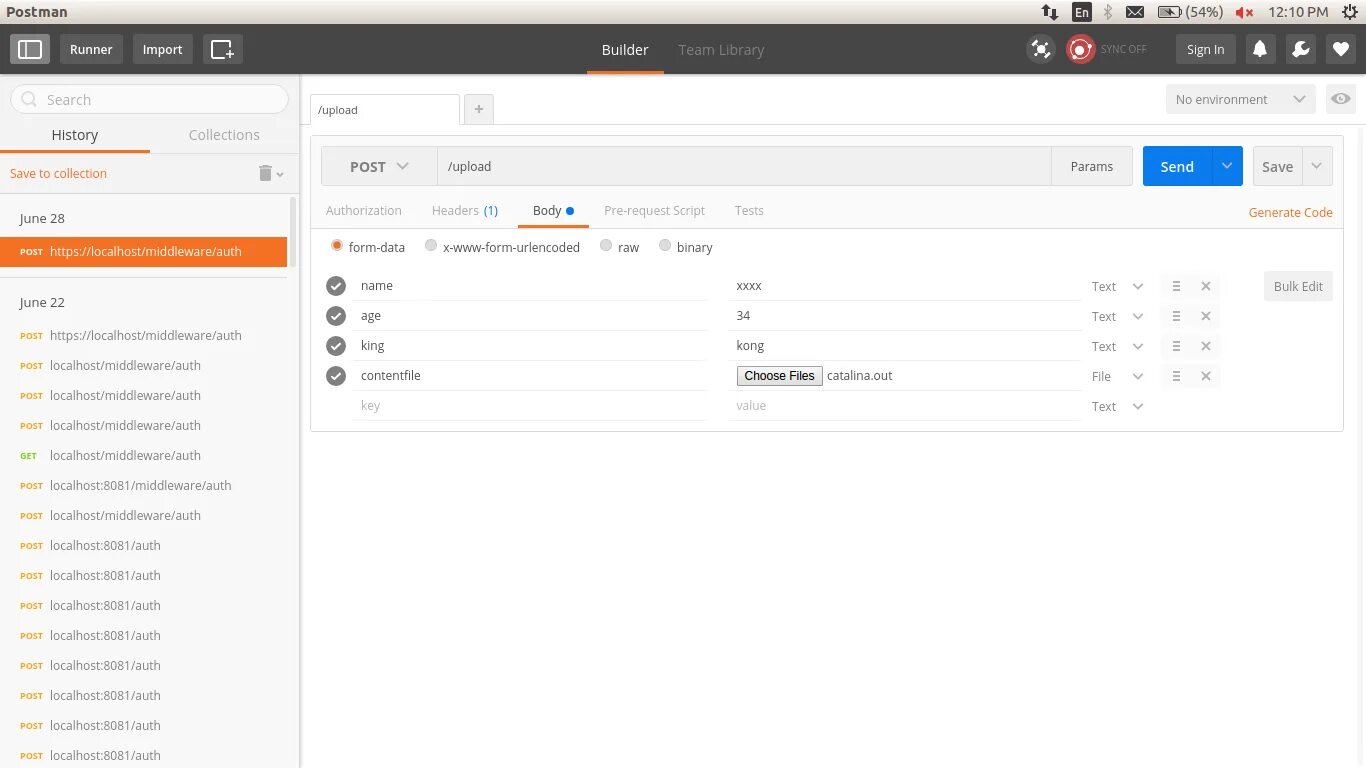Remove the contentfile row with X icon
Image resolution: width=1366 pixels, height=768 pixels.
[1206, 376]
